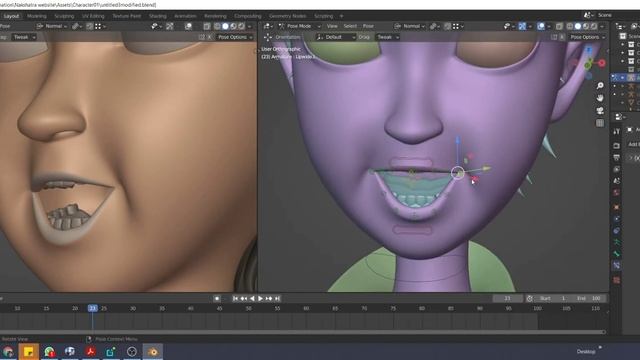Open the Tool properties tab
Viewport: 640px width, 360px height.
coord(616,131)
